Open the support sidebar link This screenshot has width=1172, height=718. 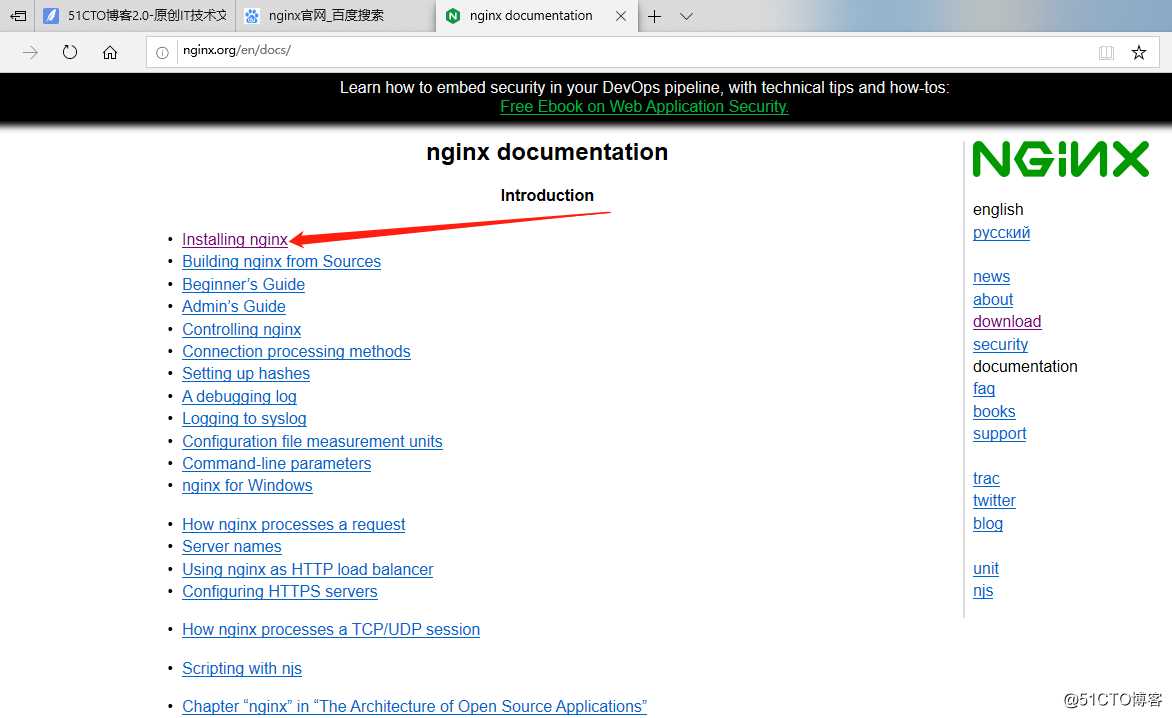pyautogui.click(x=999, y=433)
